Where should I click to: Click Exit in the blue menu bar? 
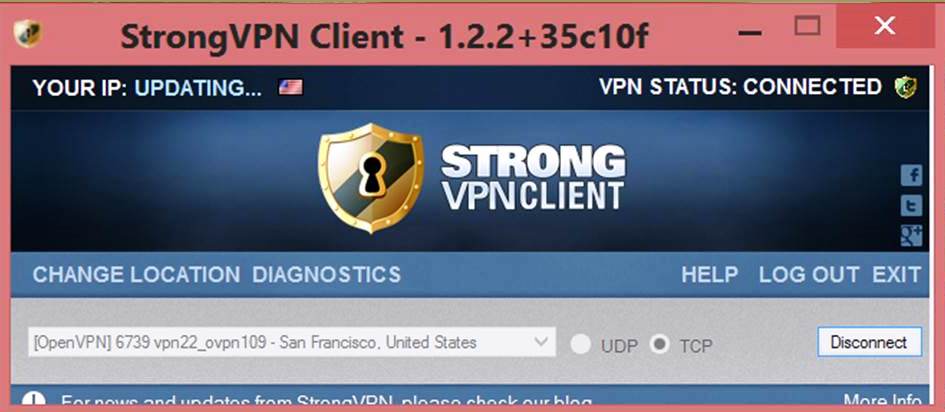point(896,275)
